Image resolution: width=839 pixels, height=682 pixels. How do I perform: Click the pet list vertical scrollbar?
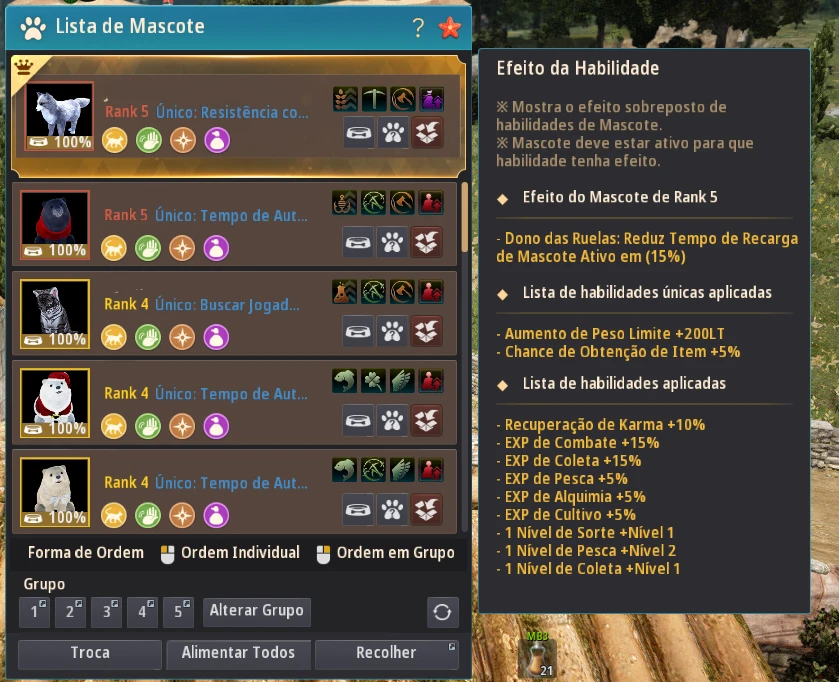[x=464, y=218]
